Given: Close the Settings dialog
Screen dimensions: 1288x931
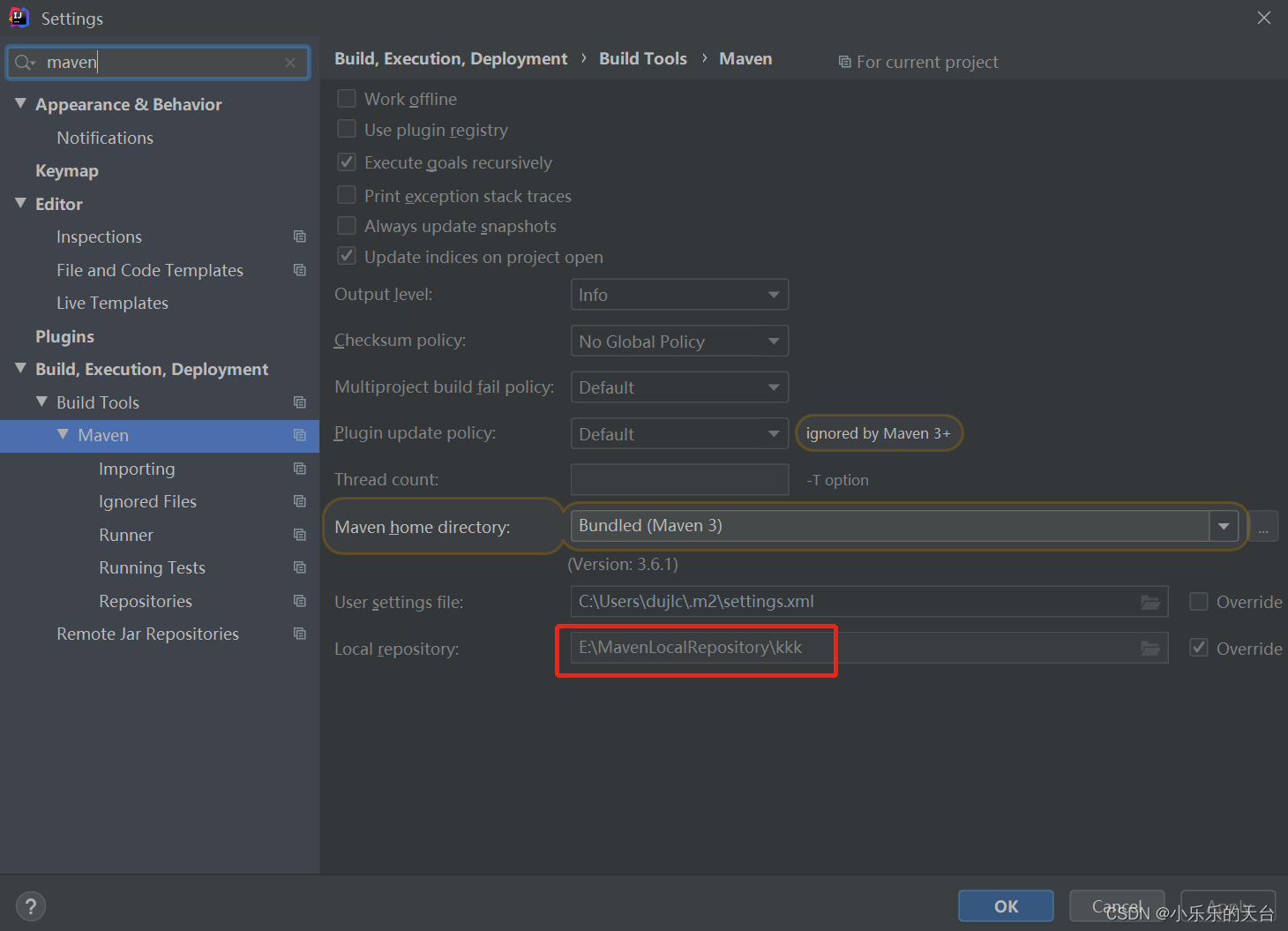Looking at the screenshot, I should click(1264, 18).
